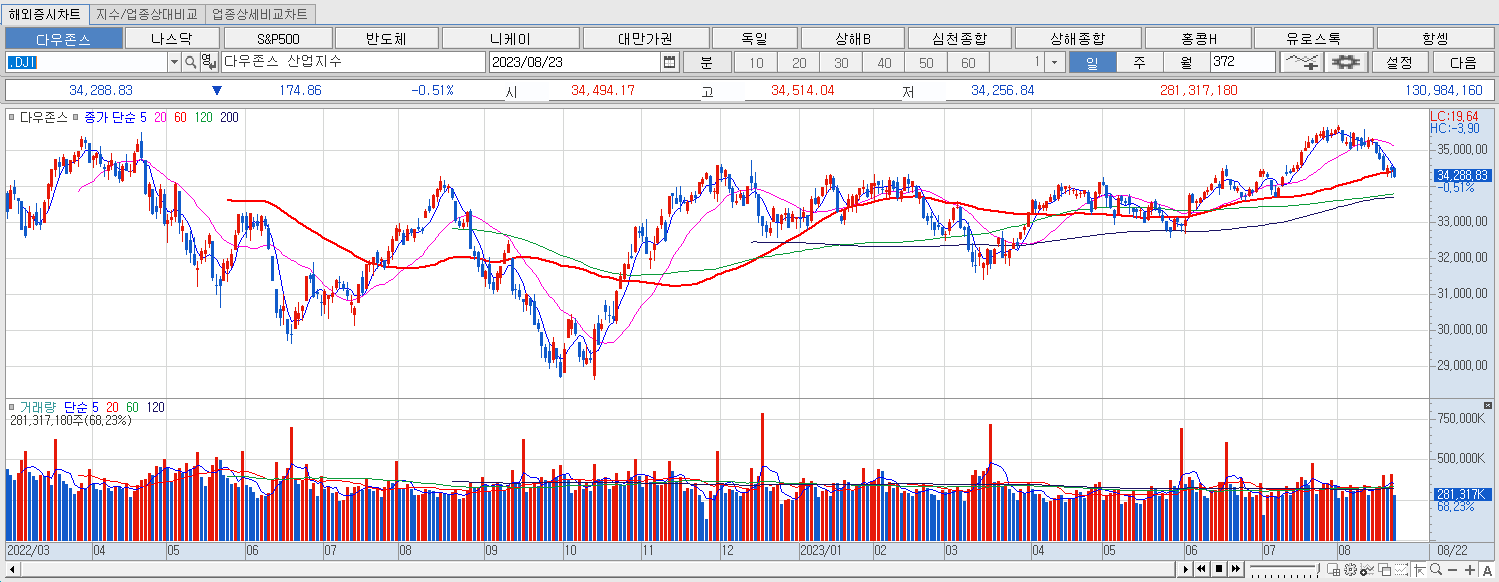This screenshot has width=1499, height=582.
Task: Select the 독일 index button
Action: [755, 38]
